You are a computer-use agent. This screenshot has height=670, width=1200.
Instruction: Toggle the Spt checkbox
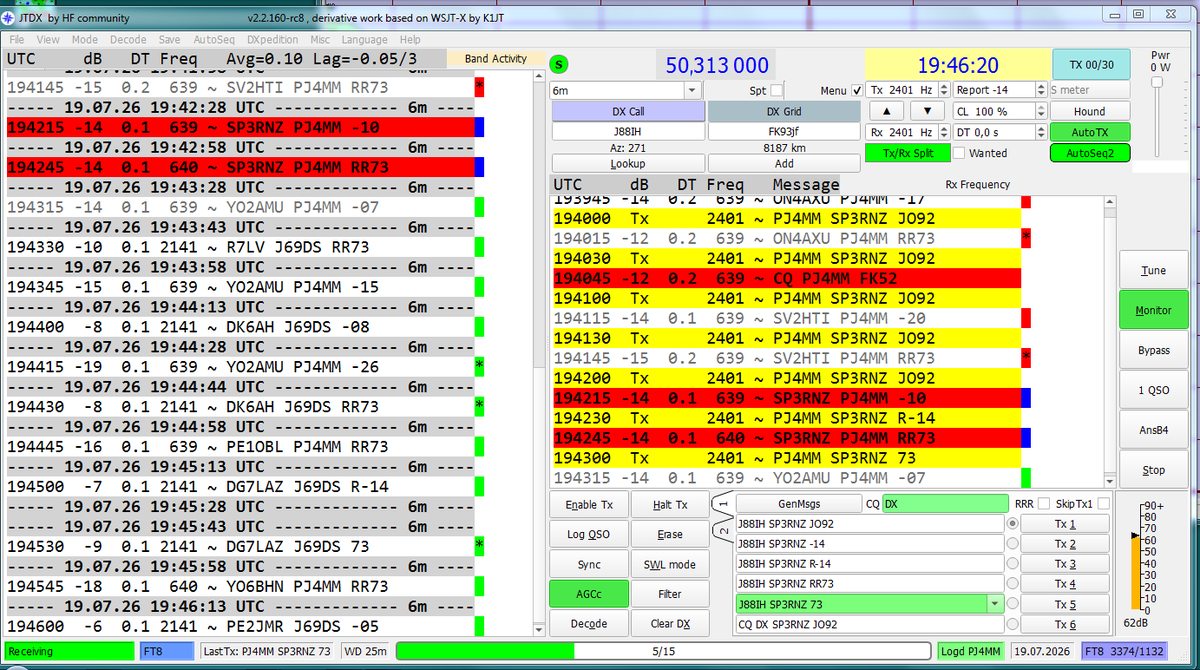[x=777, y=90]
